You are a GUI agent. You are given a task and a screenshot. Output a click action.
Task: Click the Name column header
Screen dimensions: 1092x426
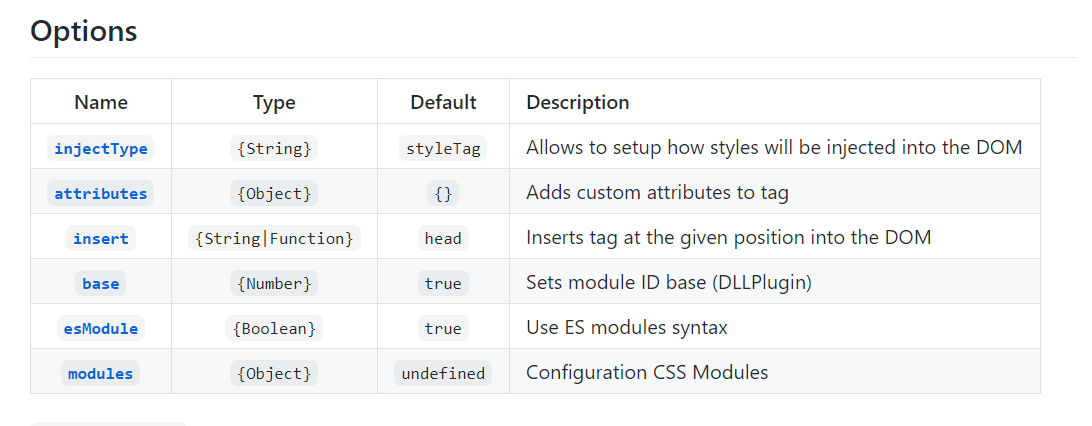coord(101,102)
